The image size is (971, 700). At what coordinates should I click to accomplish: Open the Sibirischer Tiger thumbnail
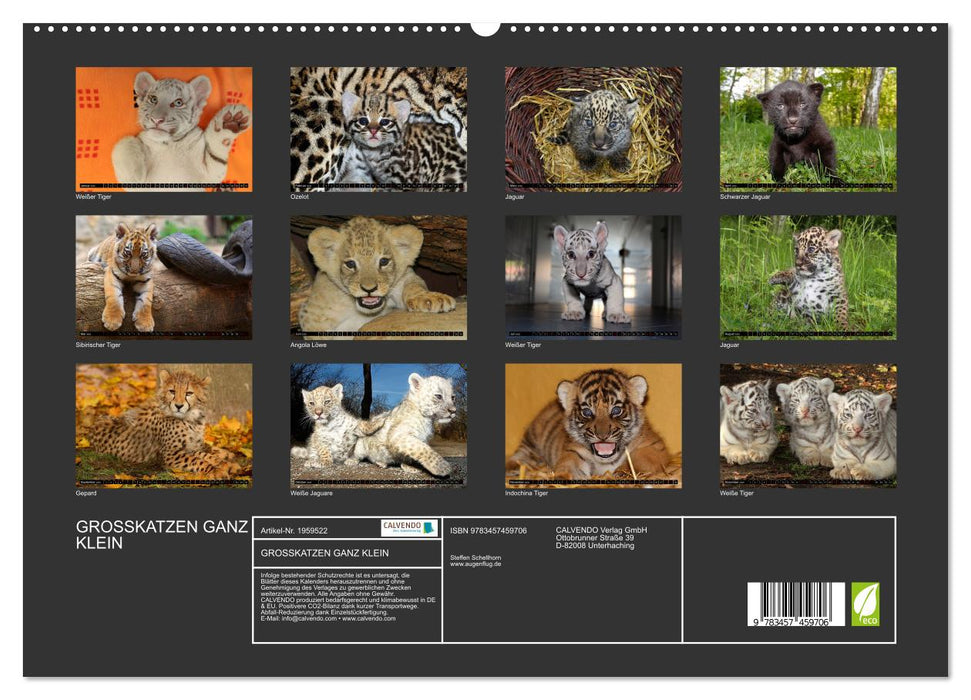162,275
